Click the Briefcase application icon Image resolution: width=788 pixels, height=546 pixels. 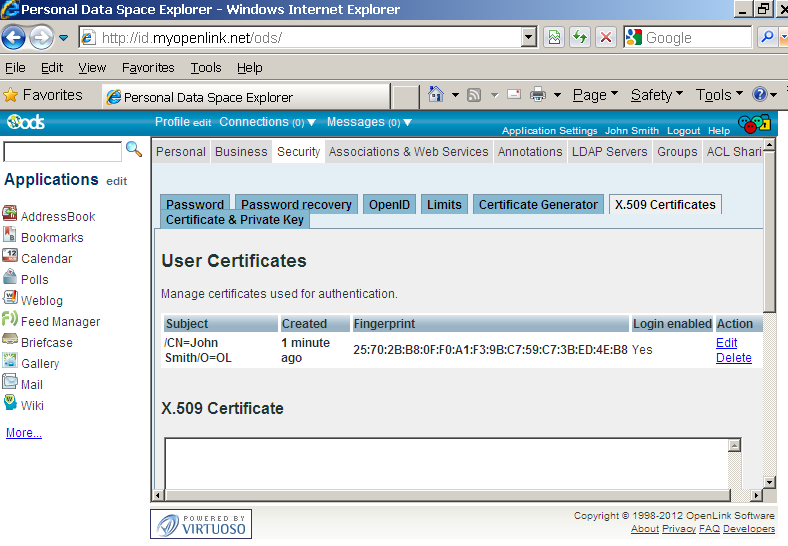click(10, 341)
